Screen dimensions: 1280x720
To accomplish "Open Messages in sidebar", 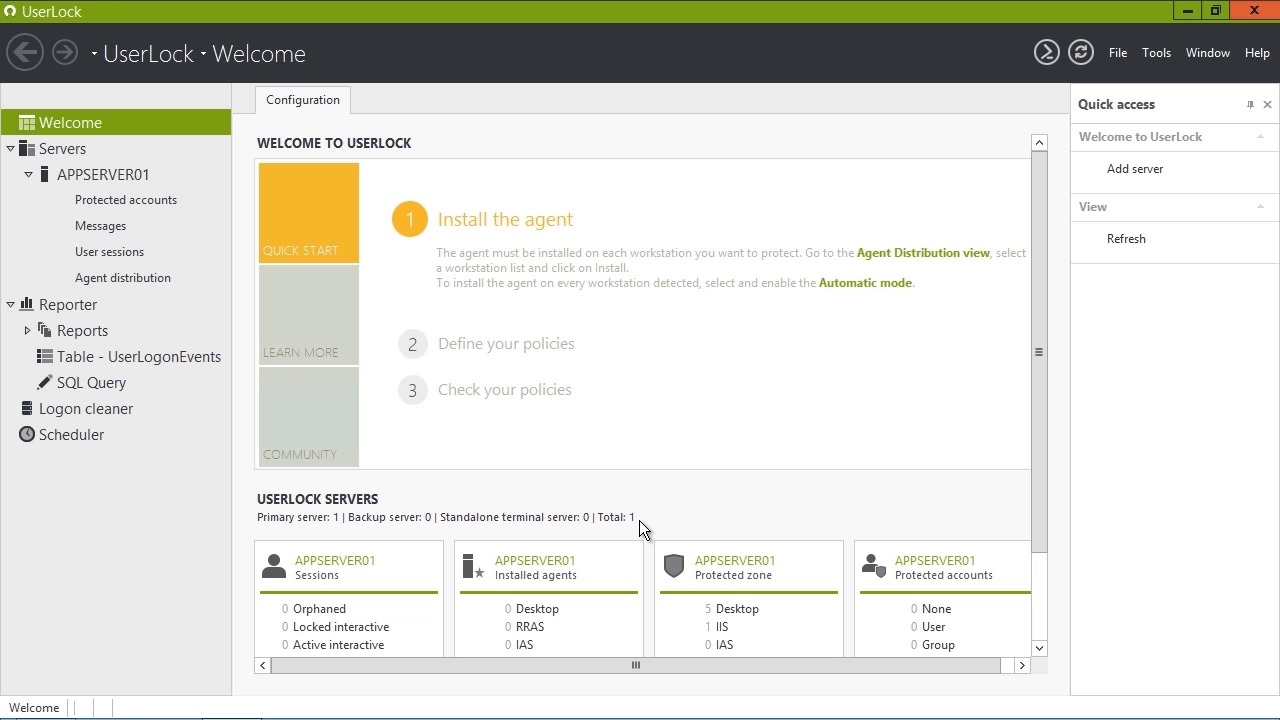I will point(100,226).
